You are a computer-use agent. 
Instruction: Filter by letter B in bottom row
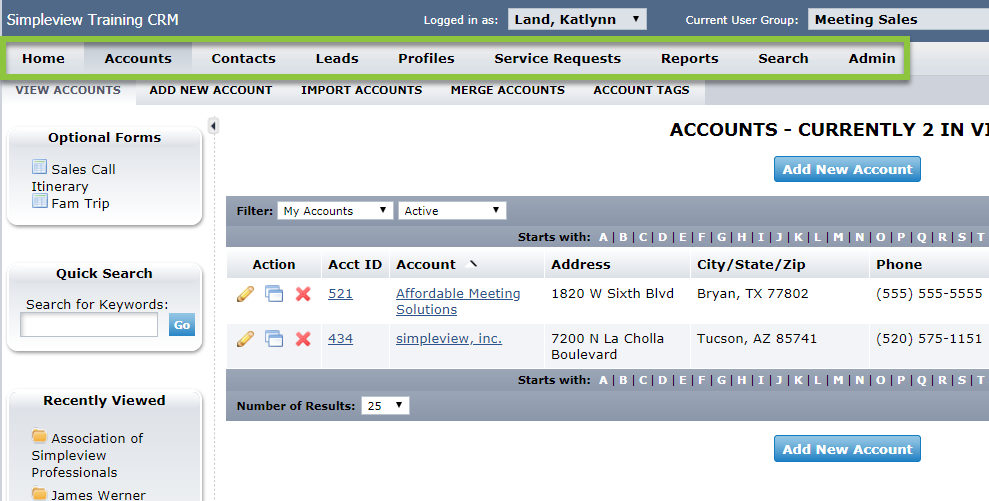click(x=623, y=380)
